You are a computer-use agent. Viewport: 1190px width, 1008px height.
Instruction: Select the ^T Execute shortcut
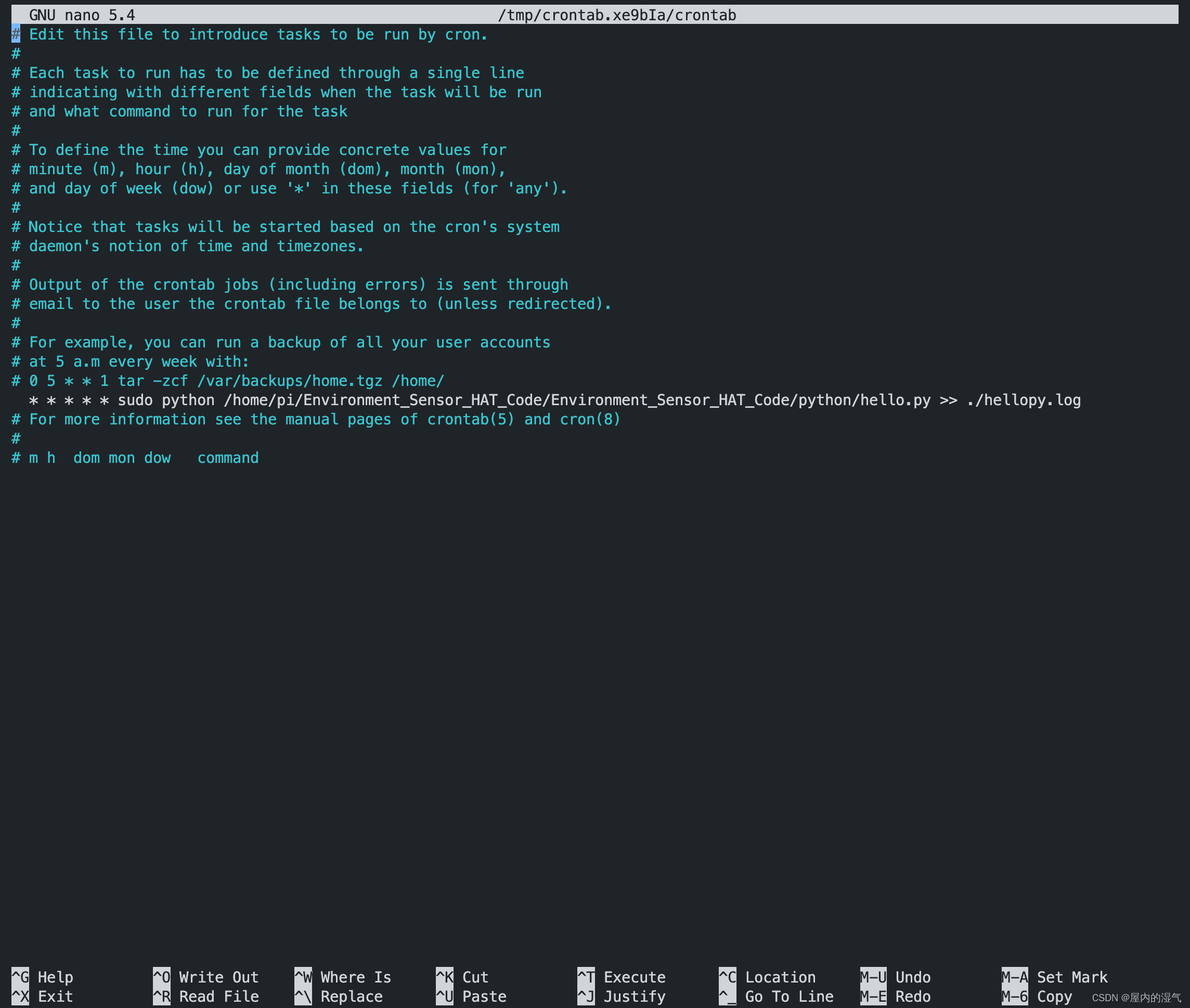621,977
